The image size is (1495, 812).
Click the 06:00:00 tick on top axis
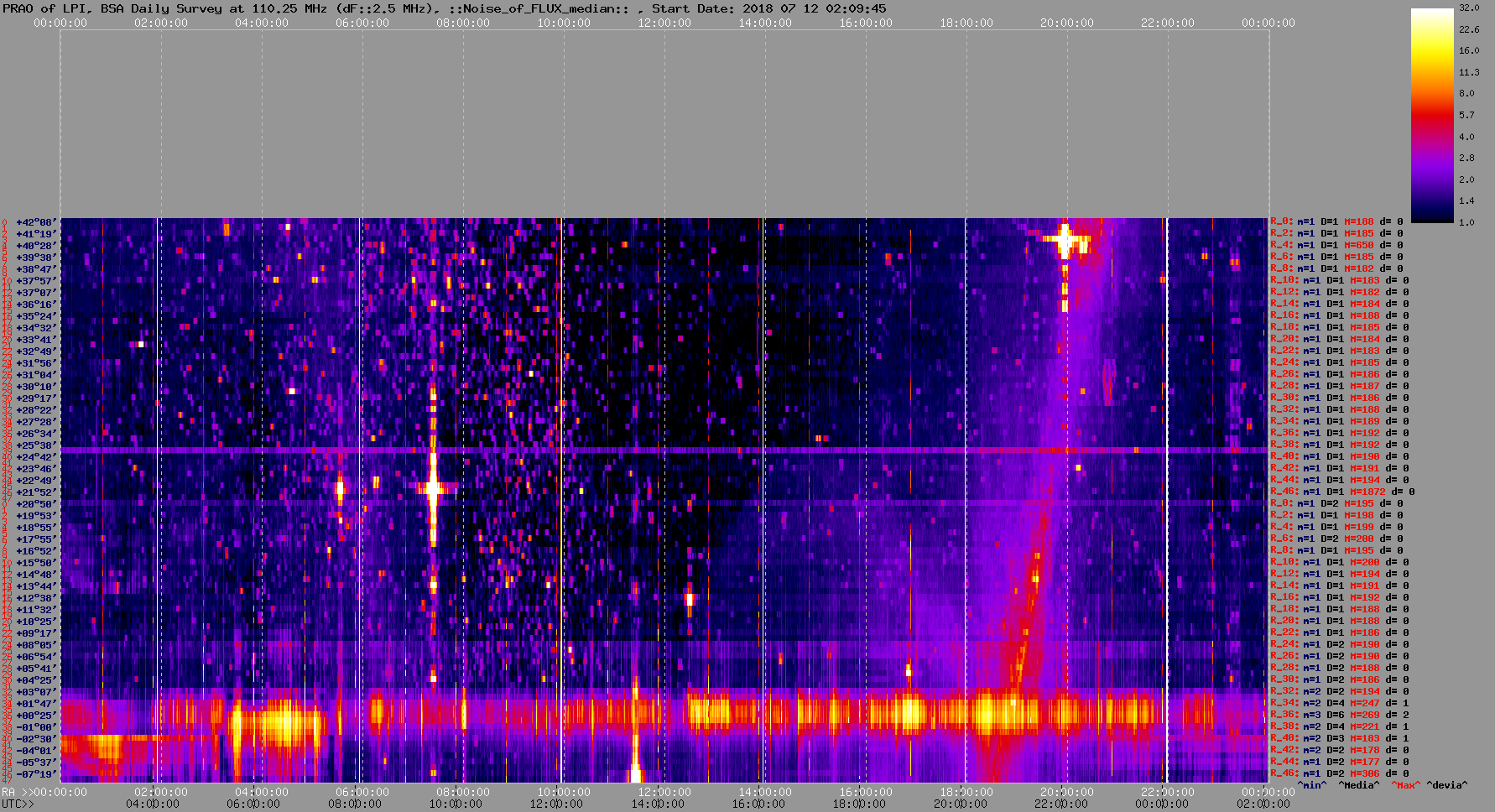[x=362, y=23]
